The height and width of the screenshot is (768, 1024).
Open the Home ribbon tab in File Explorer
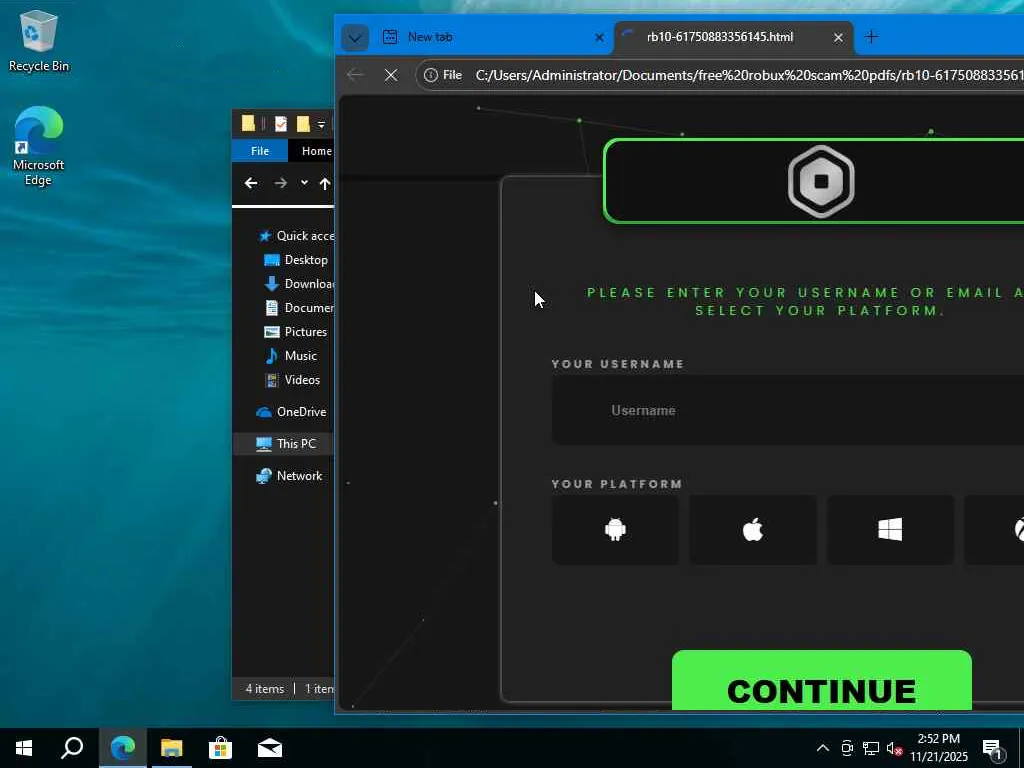[x=317, y=151]
